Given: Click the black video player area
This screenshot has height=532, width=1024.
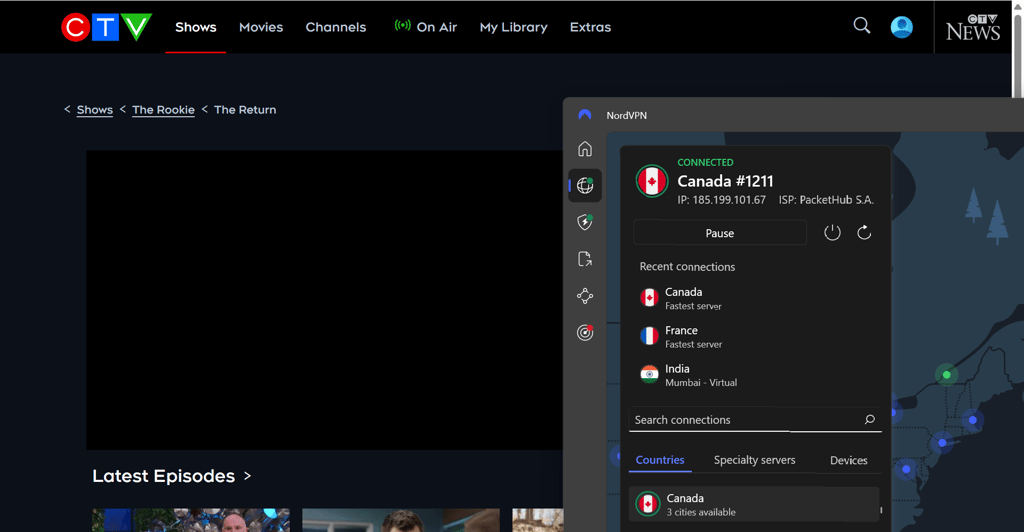Looking at the screenshot, I should tap(325, 300).
